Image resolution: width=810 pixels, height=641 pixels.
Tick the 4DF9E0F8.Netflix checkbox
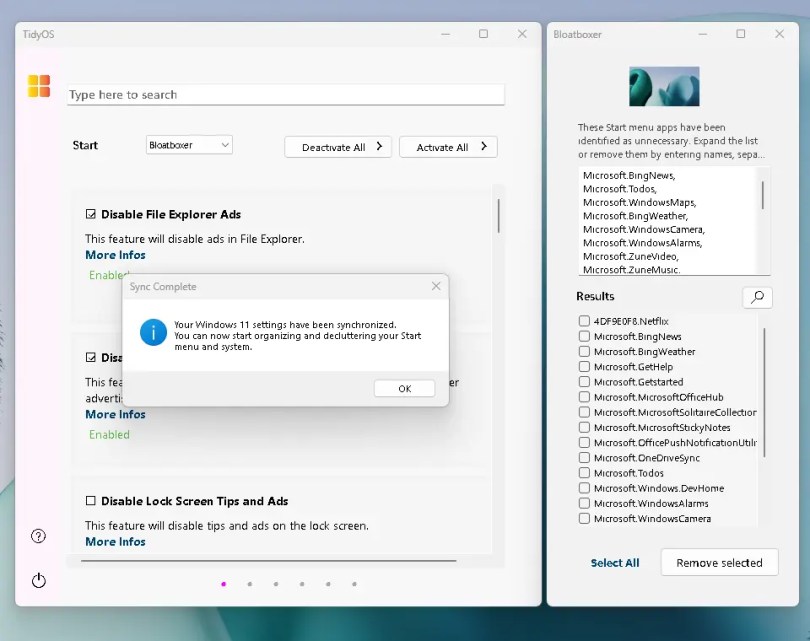pyautogui.click(x=584, y=321)
